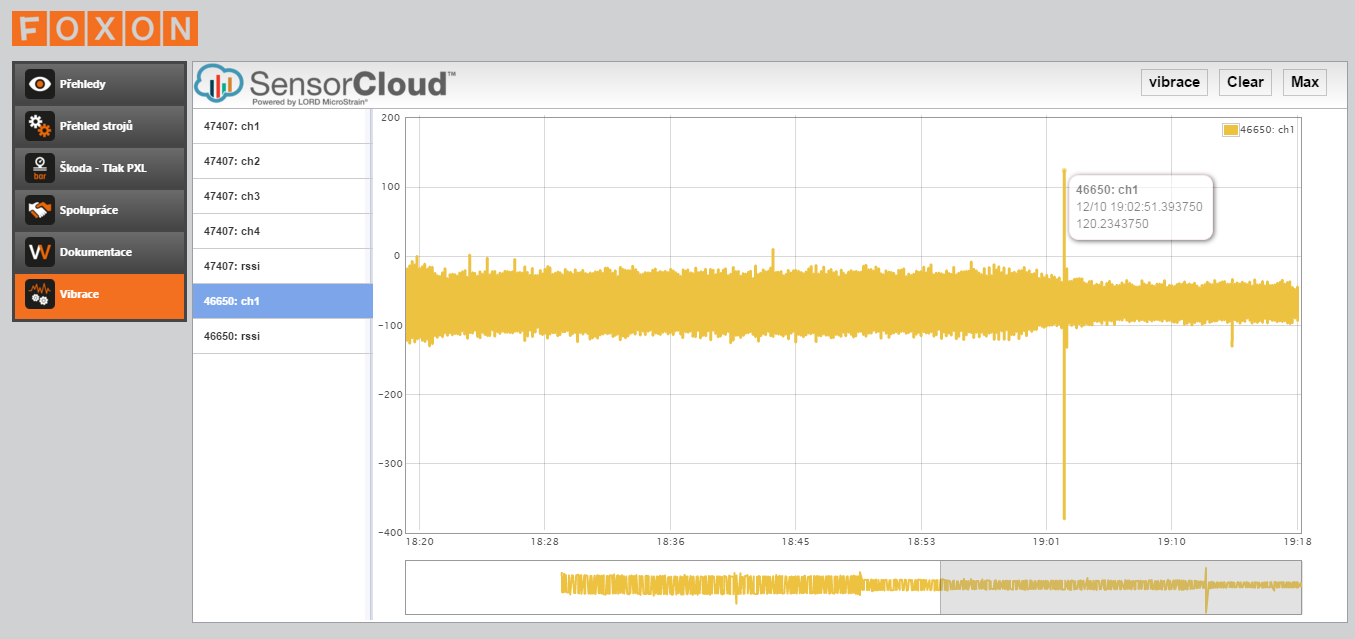
Task: Click the handshake icon for Spolupráce
Action: (40, 210)
